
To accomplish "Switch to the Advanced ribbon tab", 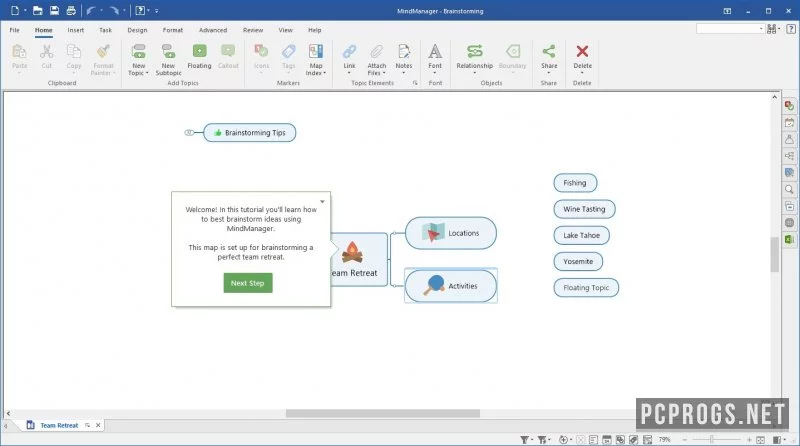I will (x=213, y=30).
